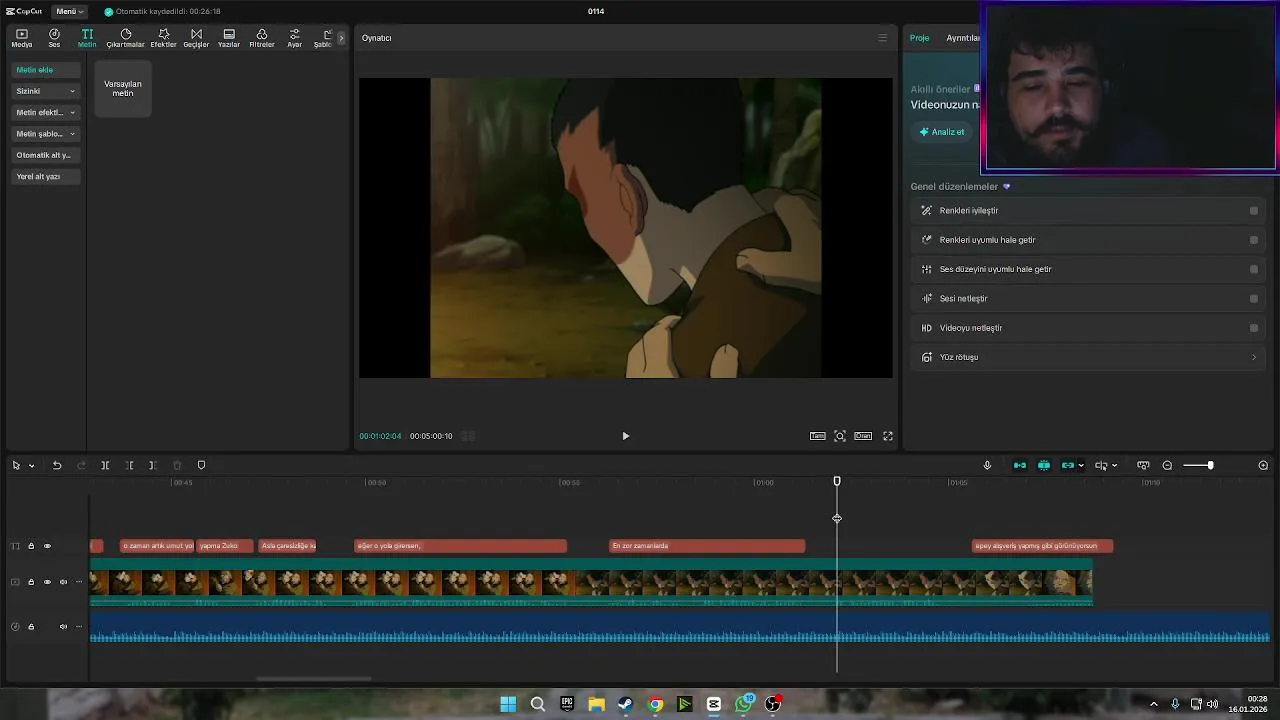
Task: Open the Ses audio panel
Action: (x=54, y=38)
